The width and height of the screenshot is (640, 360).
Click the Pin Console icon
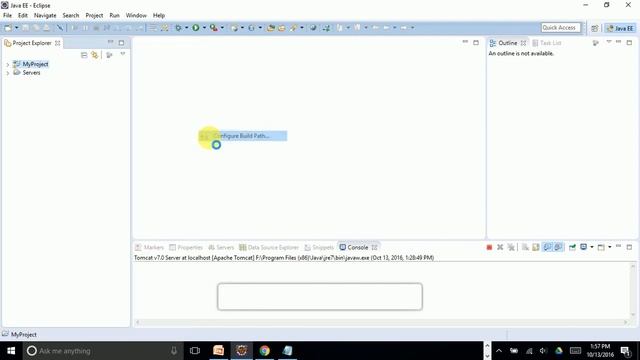[x=573, y=247]
